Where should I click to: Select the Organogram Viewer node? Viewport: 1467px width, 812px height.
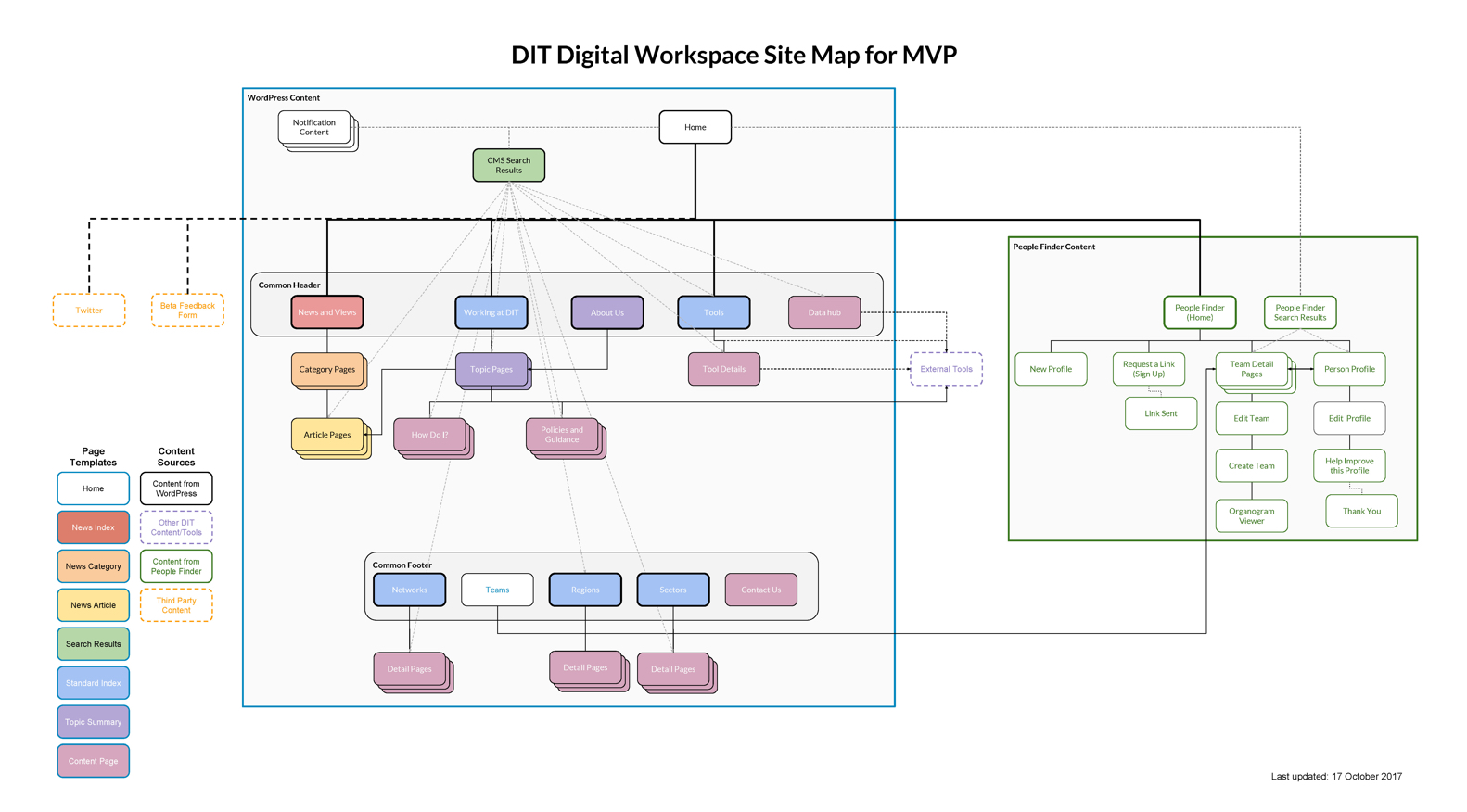1251,515
